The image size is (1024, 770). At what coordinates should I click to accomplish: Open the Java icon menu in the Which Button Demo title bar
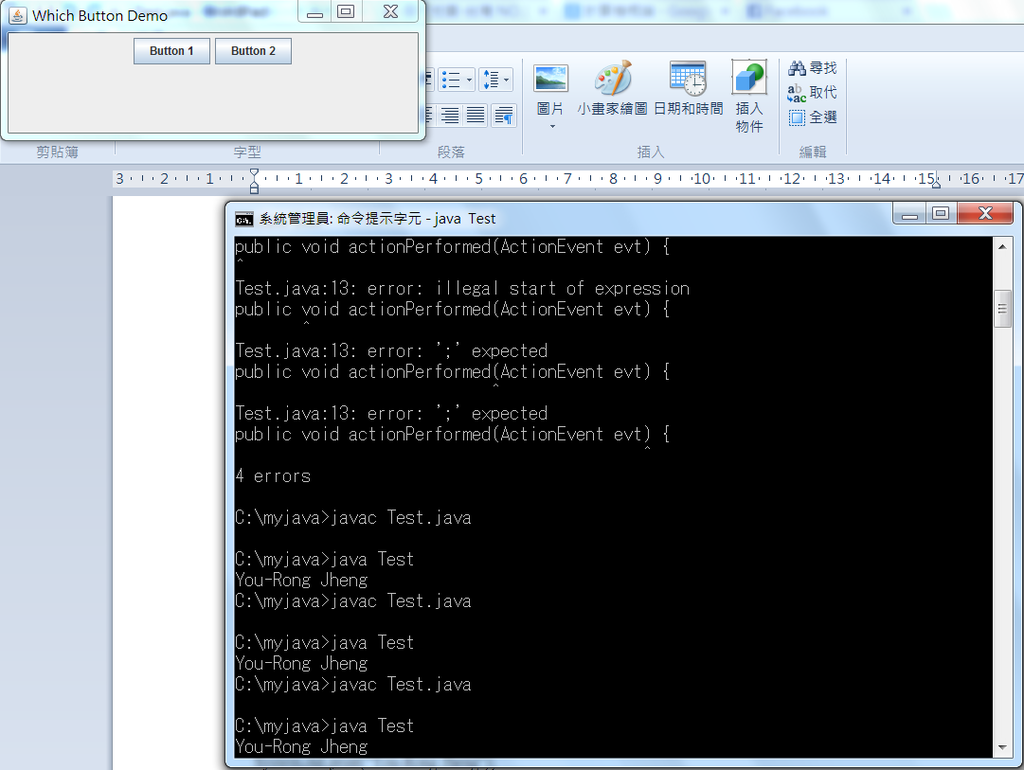tap(18, 15)
